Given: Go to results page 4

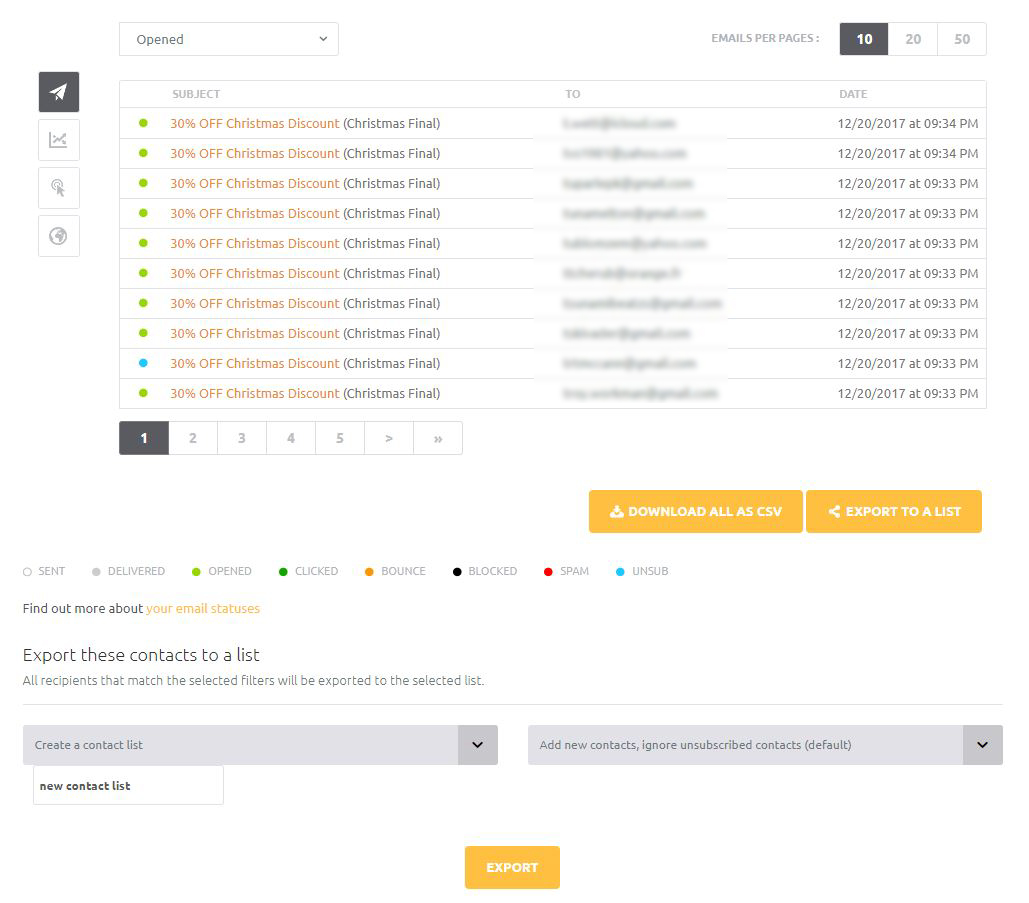Looking at the screenshot, I should coord(291,438).
